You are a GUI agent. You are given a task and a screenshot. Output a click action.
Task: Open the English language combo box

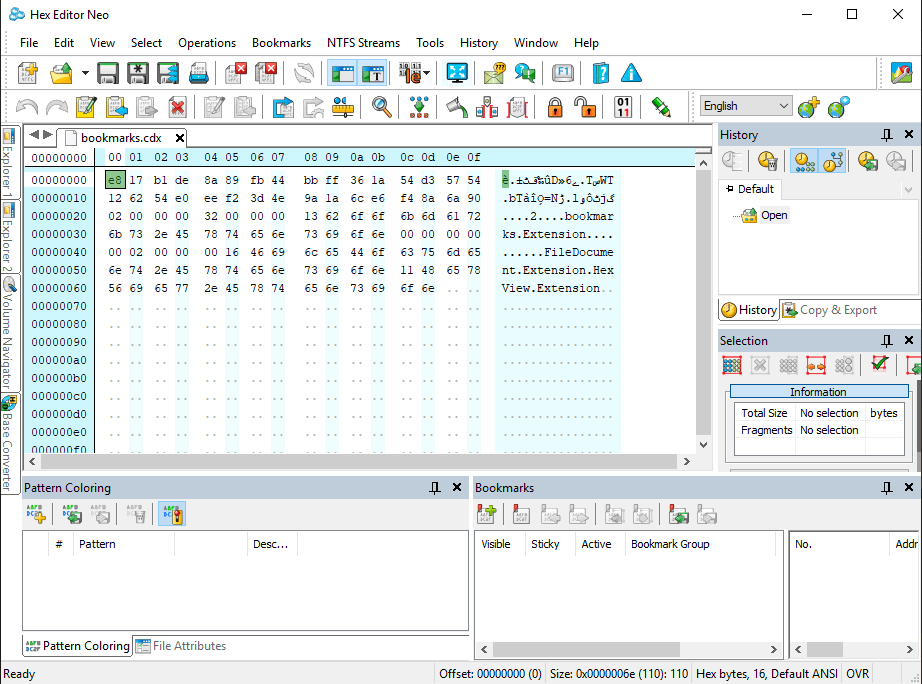point(746,106)
